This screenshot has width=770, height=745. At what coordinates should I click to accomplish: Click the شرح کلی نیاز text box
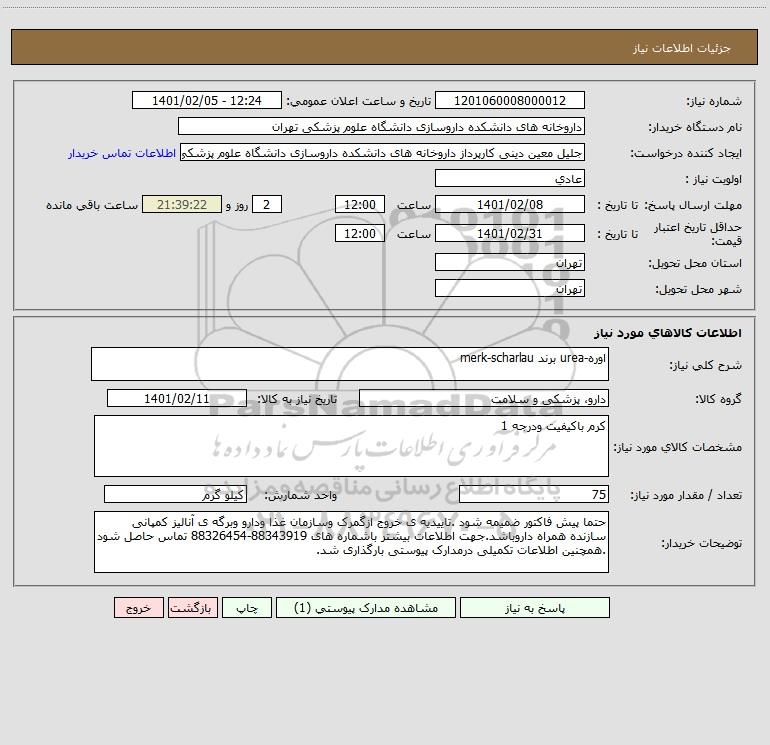(350, 364)
